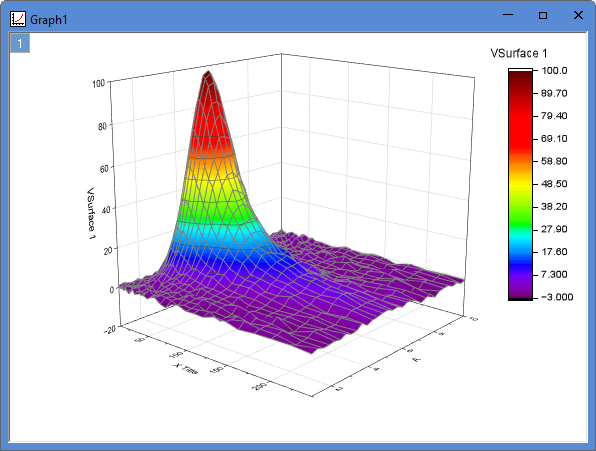This screenshot has height=451, width=596.
Task: Maximize the Graph1 window
Action: pyautogui.click(x=543, y=15)
